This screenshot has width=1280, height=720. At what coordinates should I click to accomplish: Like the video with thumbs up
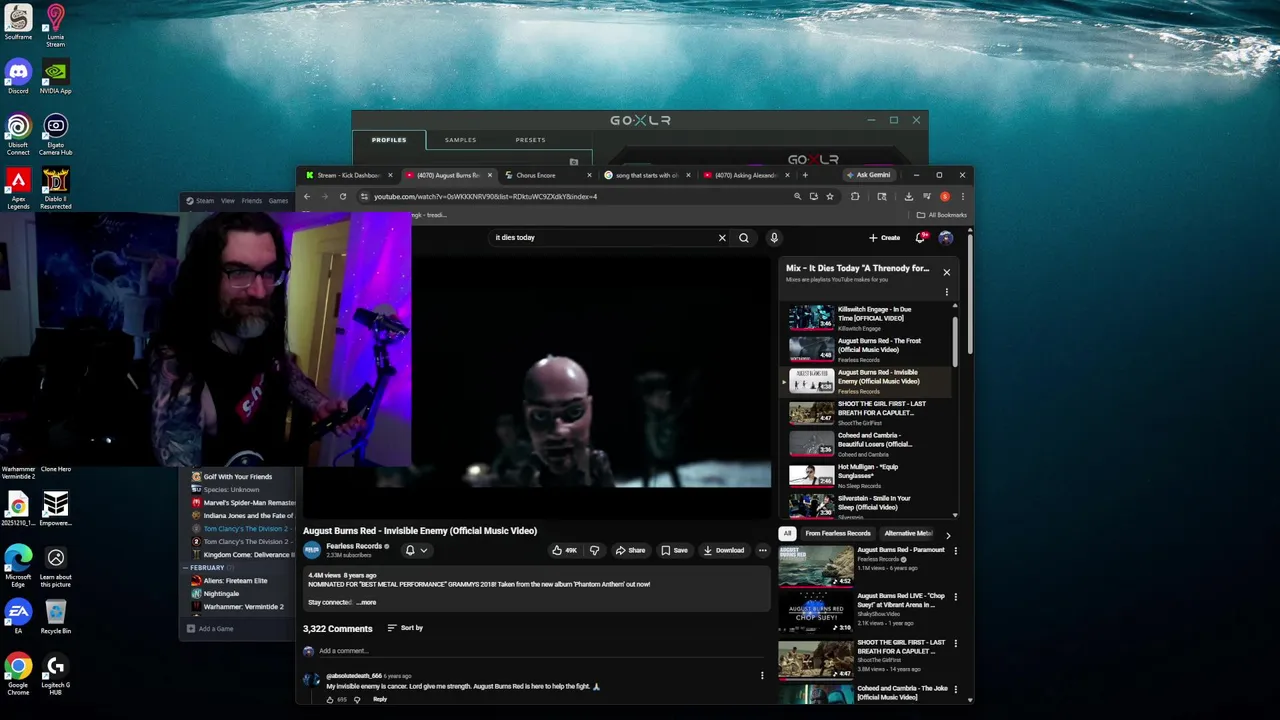click(564, 550)
